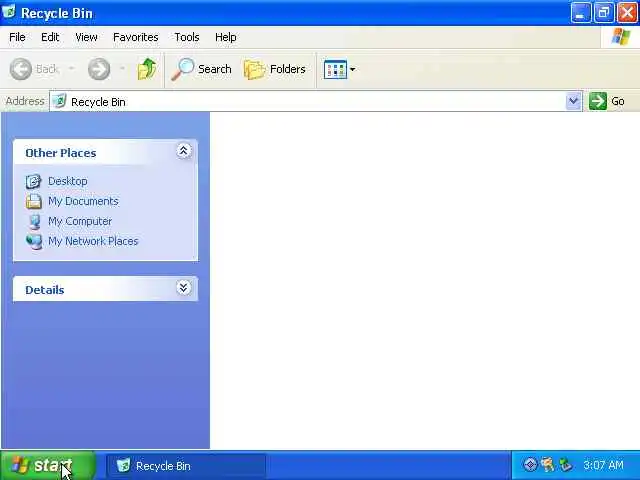Screen dimensions: 640x480
Task: Click the second system tray icon
Action: click(548, 464)
